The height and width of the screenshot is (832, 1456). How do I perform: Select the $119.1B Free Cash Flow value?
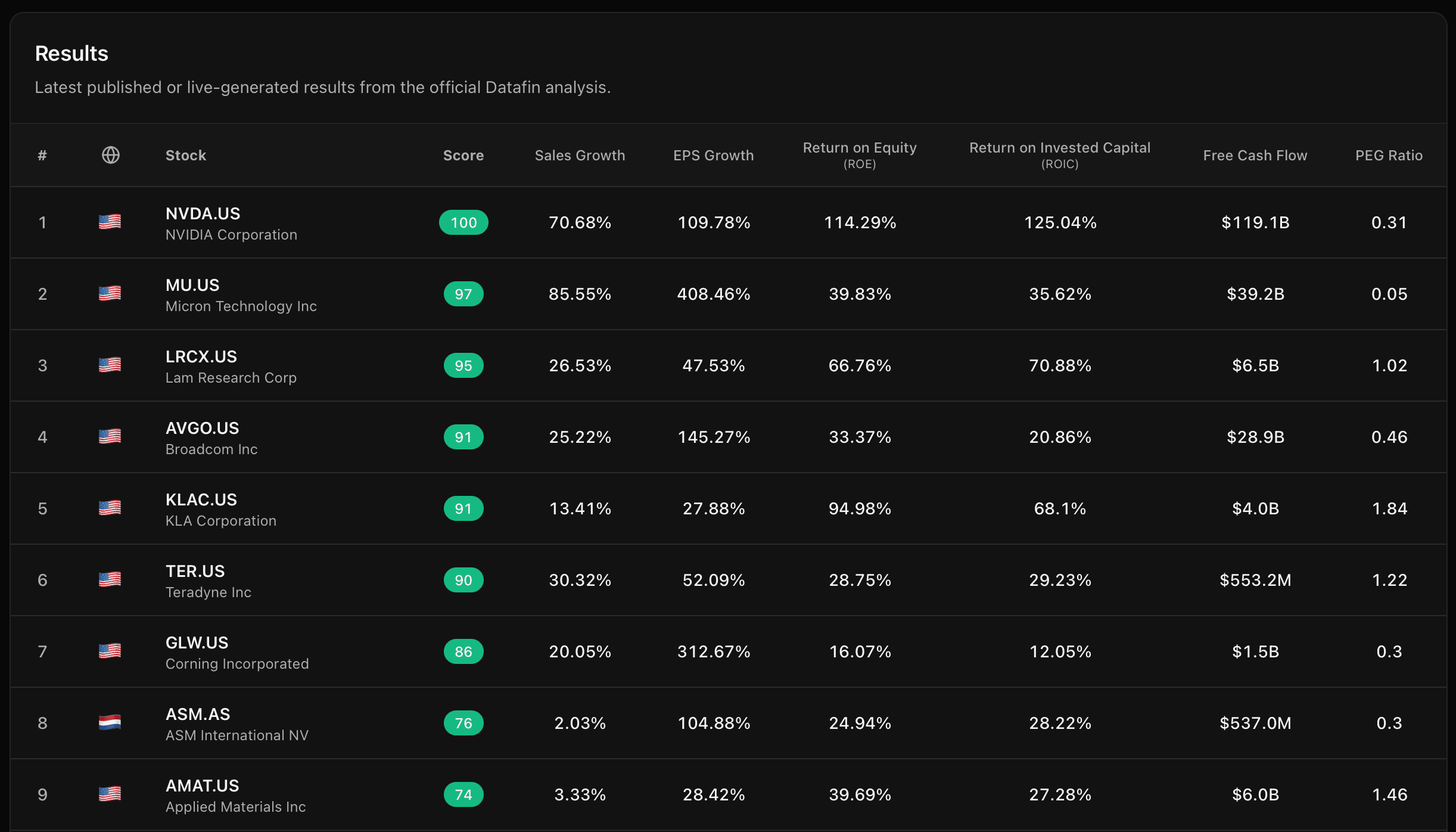click(1255, 222)
